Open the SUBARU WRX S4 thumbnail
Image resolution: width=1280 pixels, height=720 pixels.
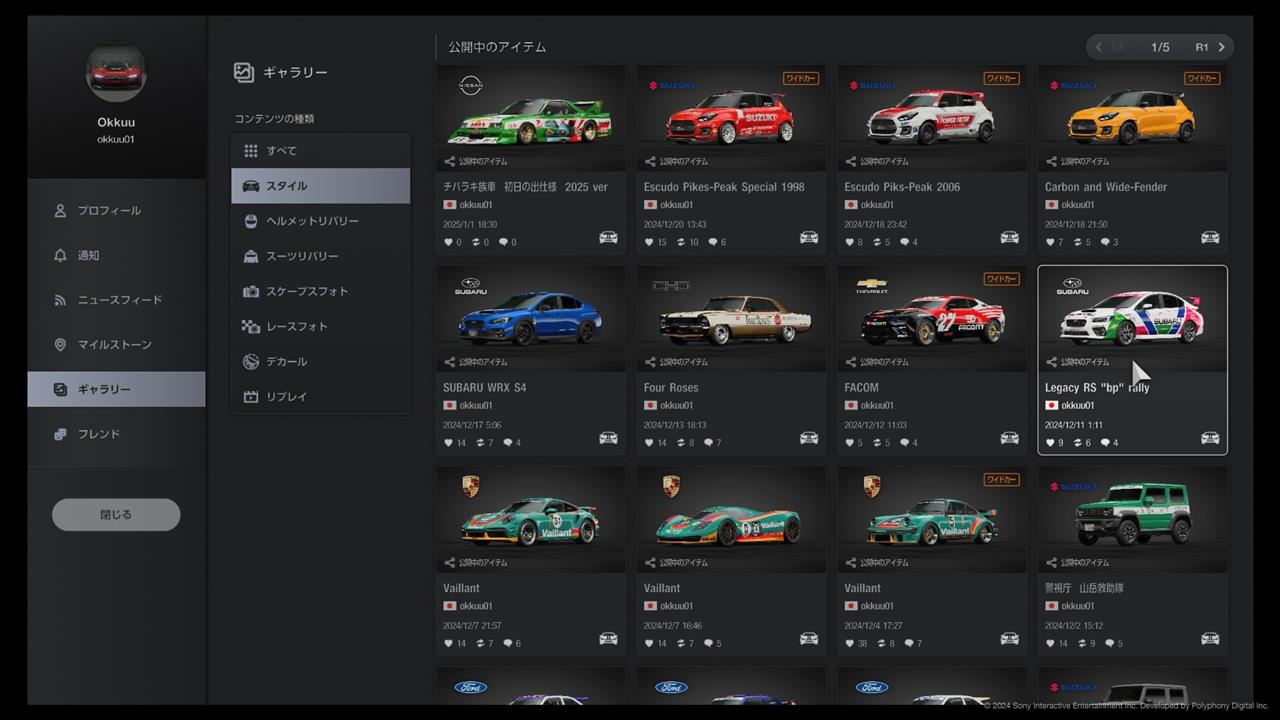pyautogui.click(x=531, y=319)
